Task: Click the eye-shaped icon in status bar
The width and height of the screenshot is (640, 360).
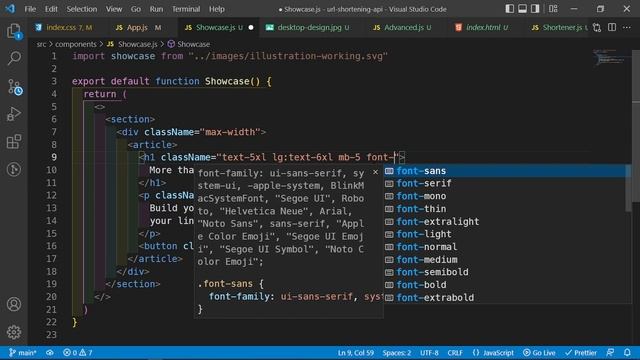Action: [x=50, y=353]
